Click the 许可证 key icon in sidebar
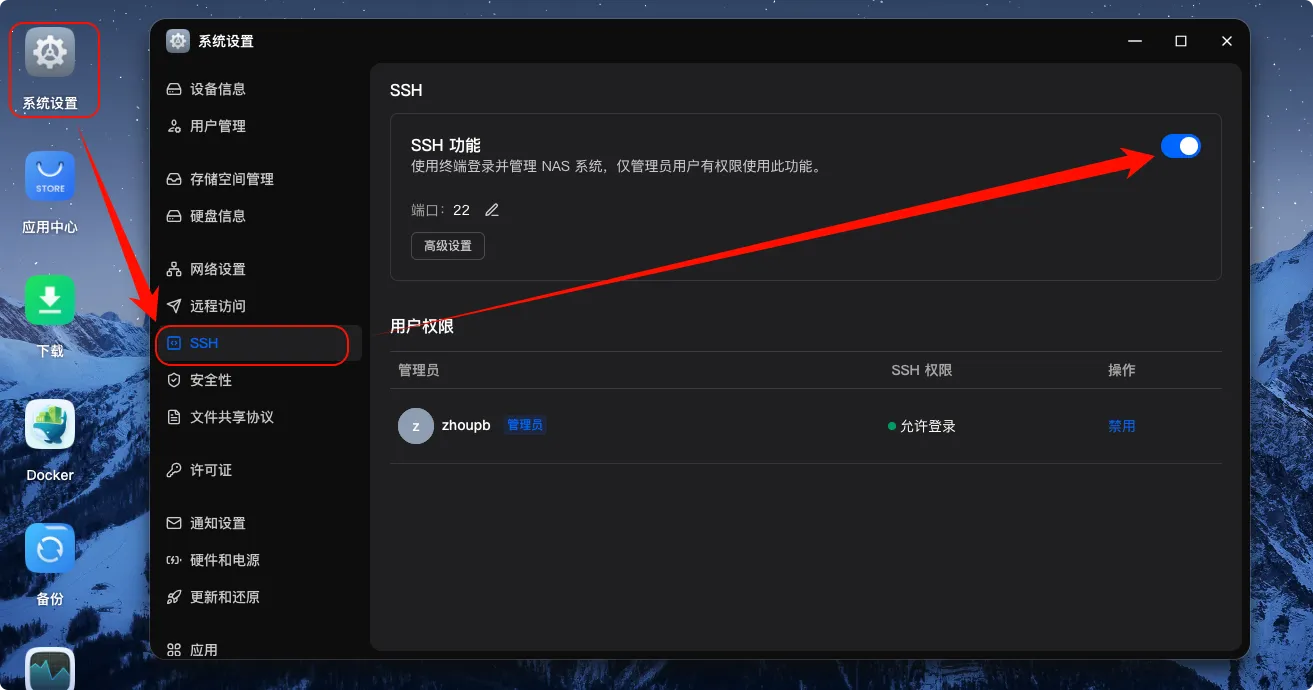Image resolution: width=1313 pixels, height=690 pixels. (x=173, y=470)
